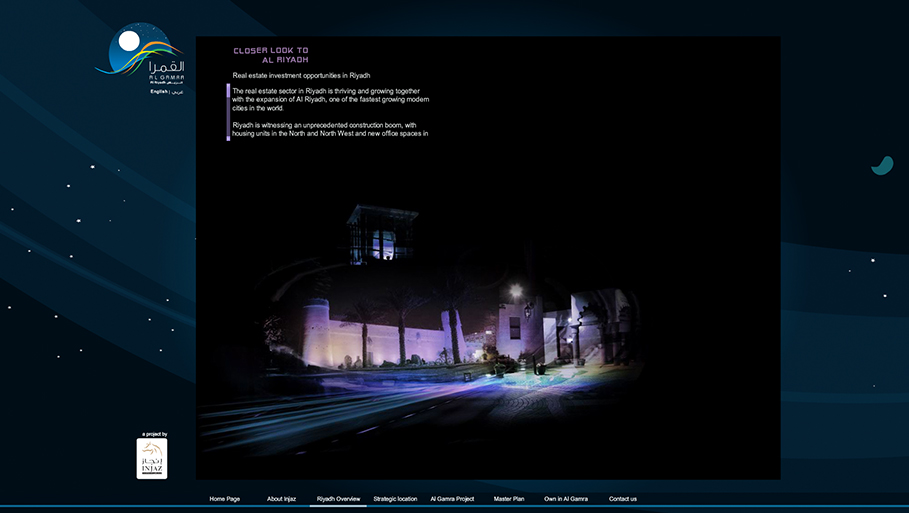Click the 'Real estate investment opportunities' subtitle
The width and height of the screenshot is (909, 513).
pyautogui.click(x=301, y=75)
